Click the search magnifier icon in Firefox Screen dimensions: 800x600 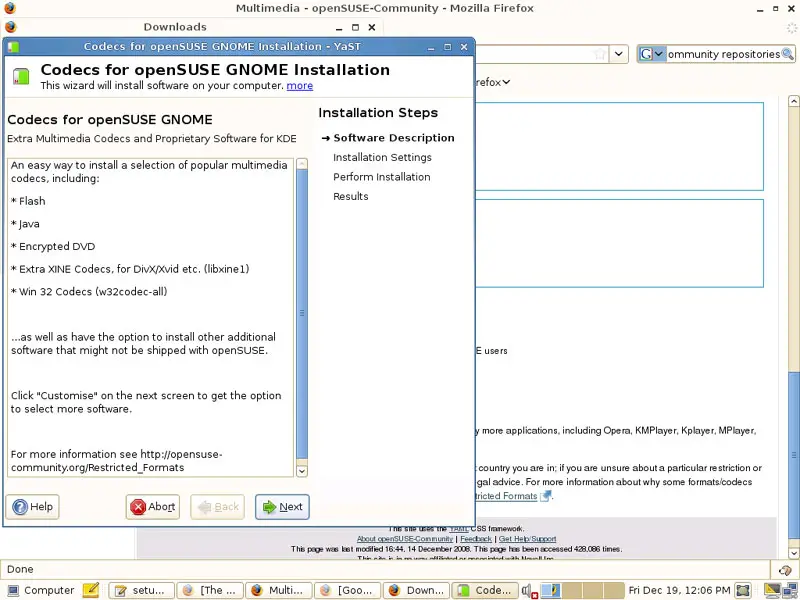point(787,54)
